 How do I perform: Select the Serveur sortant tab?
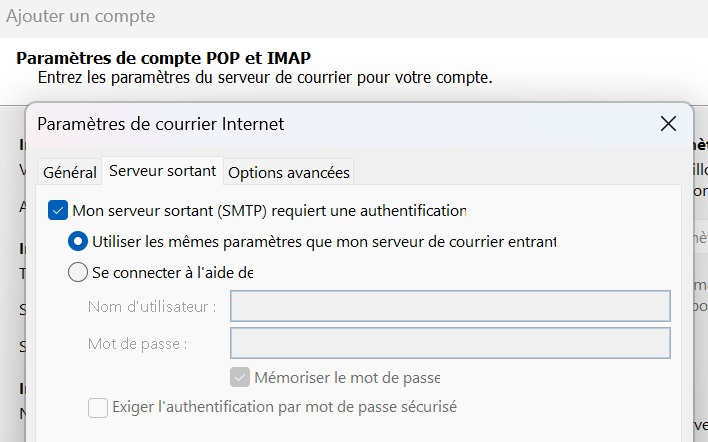162,171
